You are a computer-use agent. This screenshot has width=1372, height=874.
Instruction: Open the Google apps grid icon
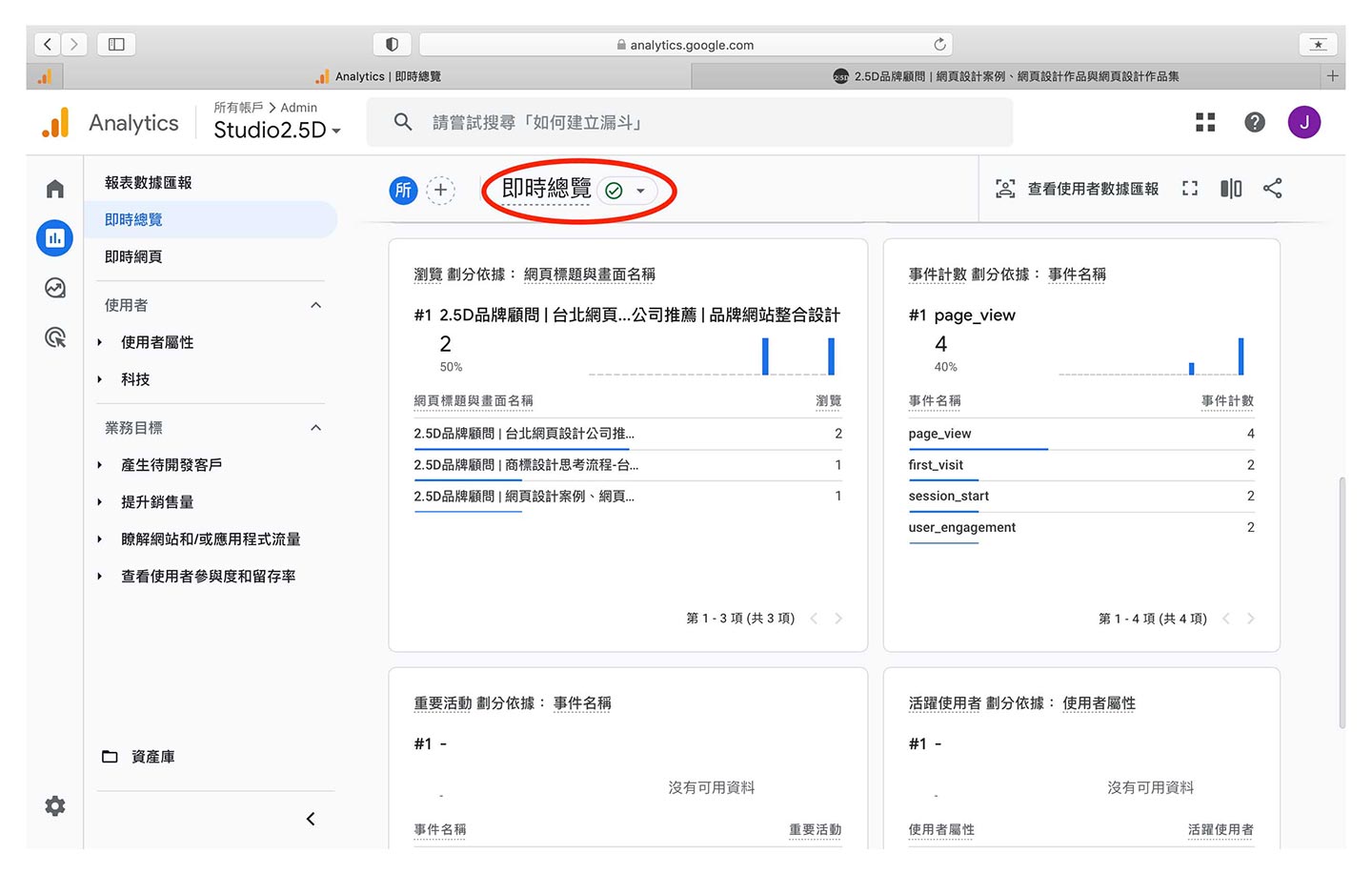click(x=1205, y=122)
